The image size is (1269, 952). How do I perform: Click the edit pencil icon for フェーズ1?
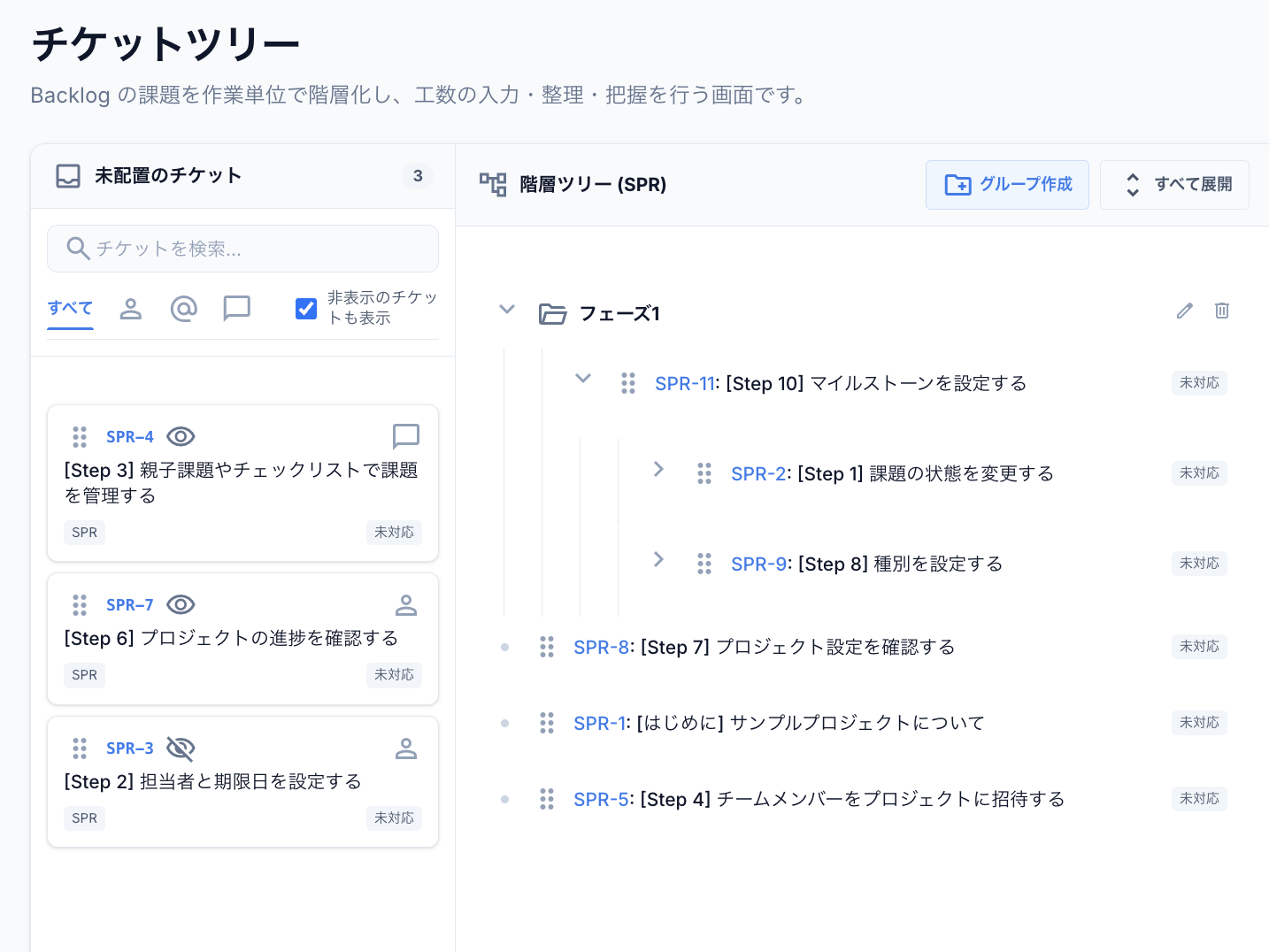(x=1184, y=311)
